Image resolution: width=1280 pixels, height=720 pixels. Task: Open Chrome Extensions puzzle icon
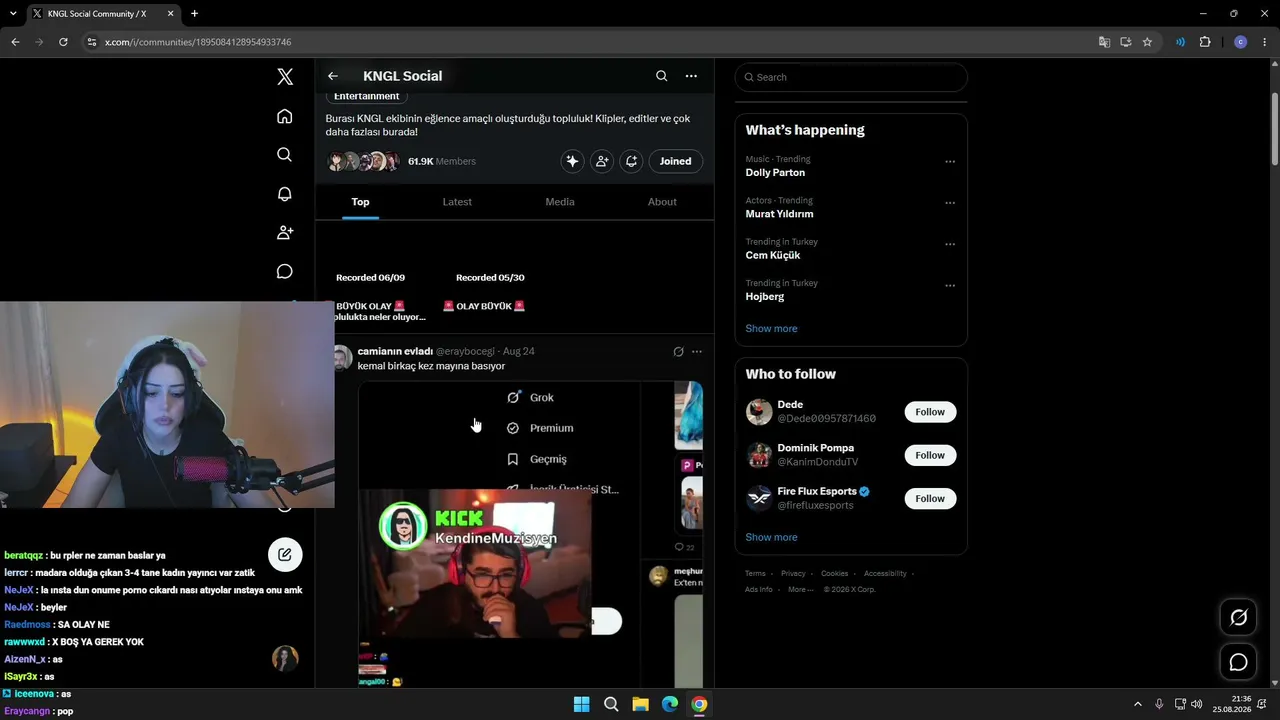(1205, 42)
